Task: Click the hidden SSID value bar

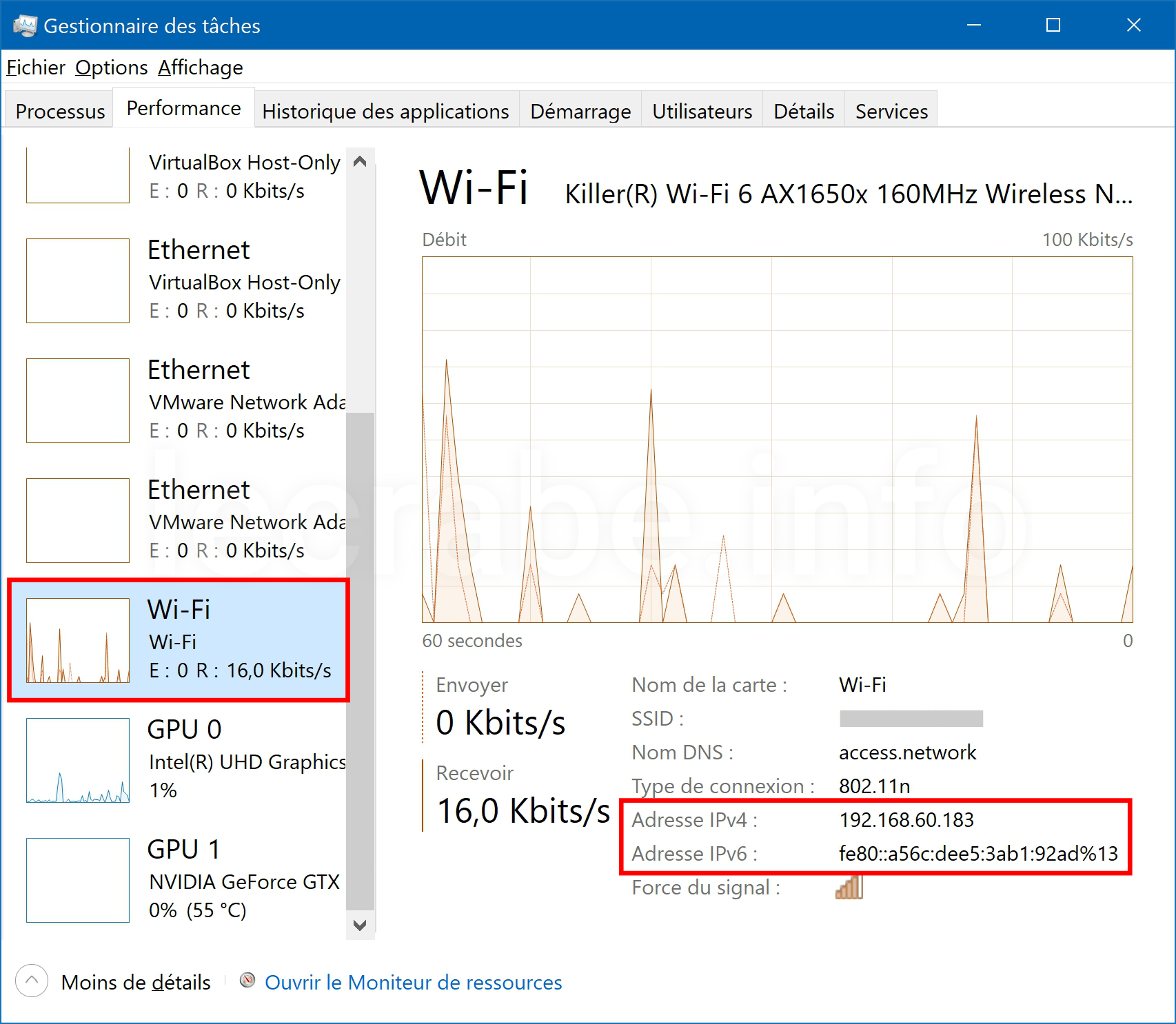Action: (911, 719)
